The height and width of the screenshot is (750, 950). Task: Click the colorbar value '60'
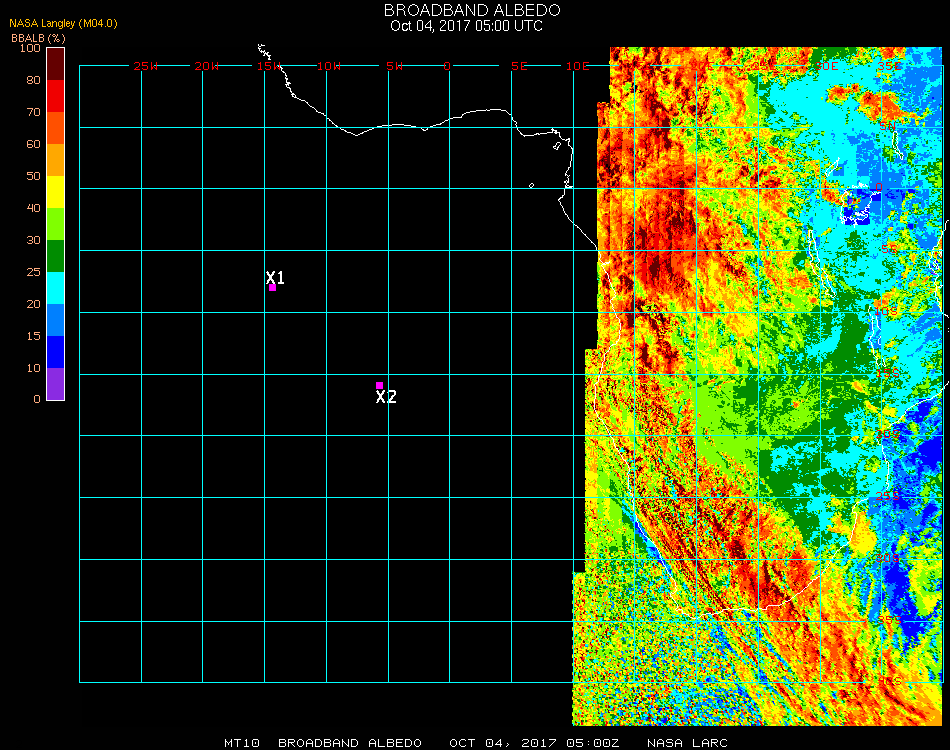click(x=33, y=144)
